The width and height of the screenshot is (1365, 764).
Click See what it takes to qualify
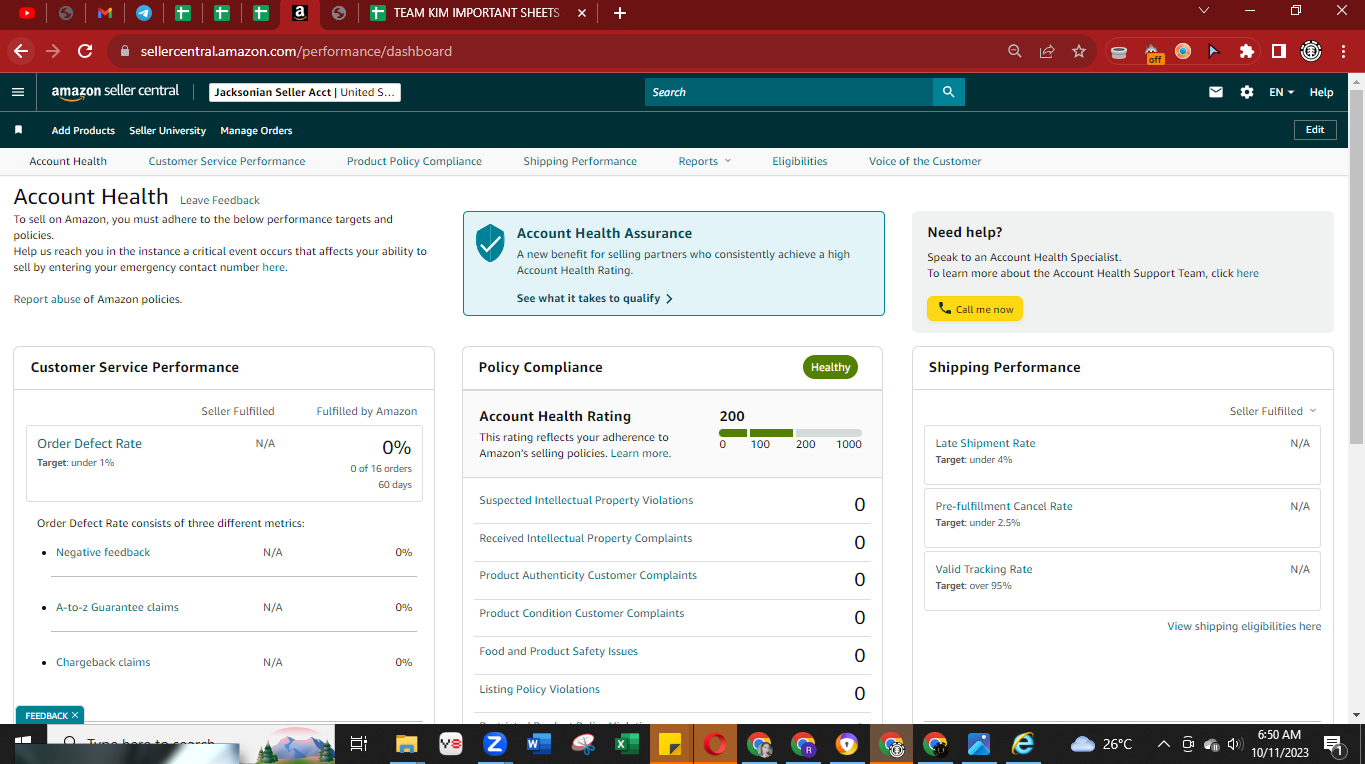pyautogui.click(x=595, y=298)
